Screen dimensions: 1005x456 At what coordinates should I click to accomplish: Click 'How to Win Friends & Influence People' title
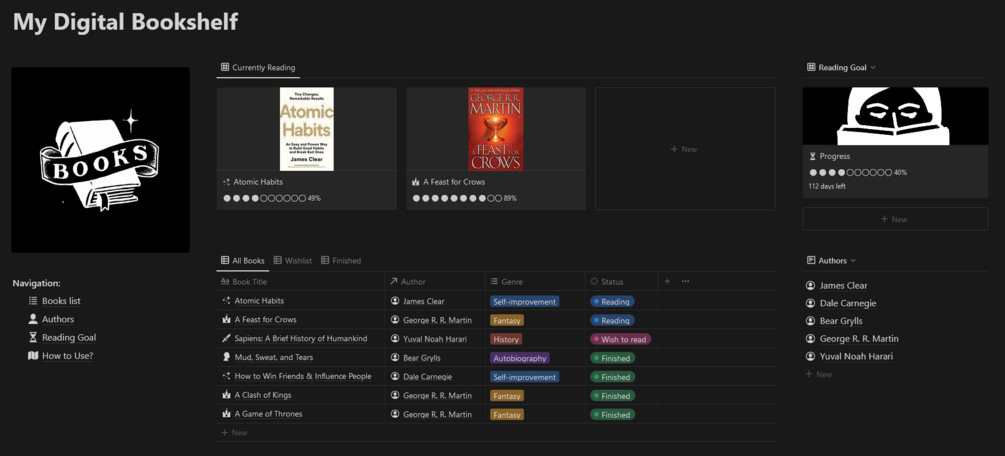pos(303,376)
